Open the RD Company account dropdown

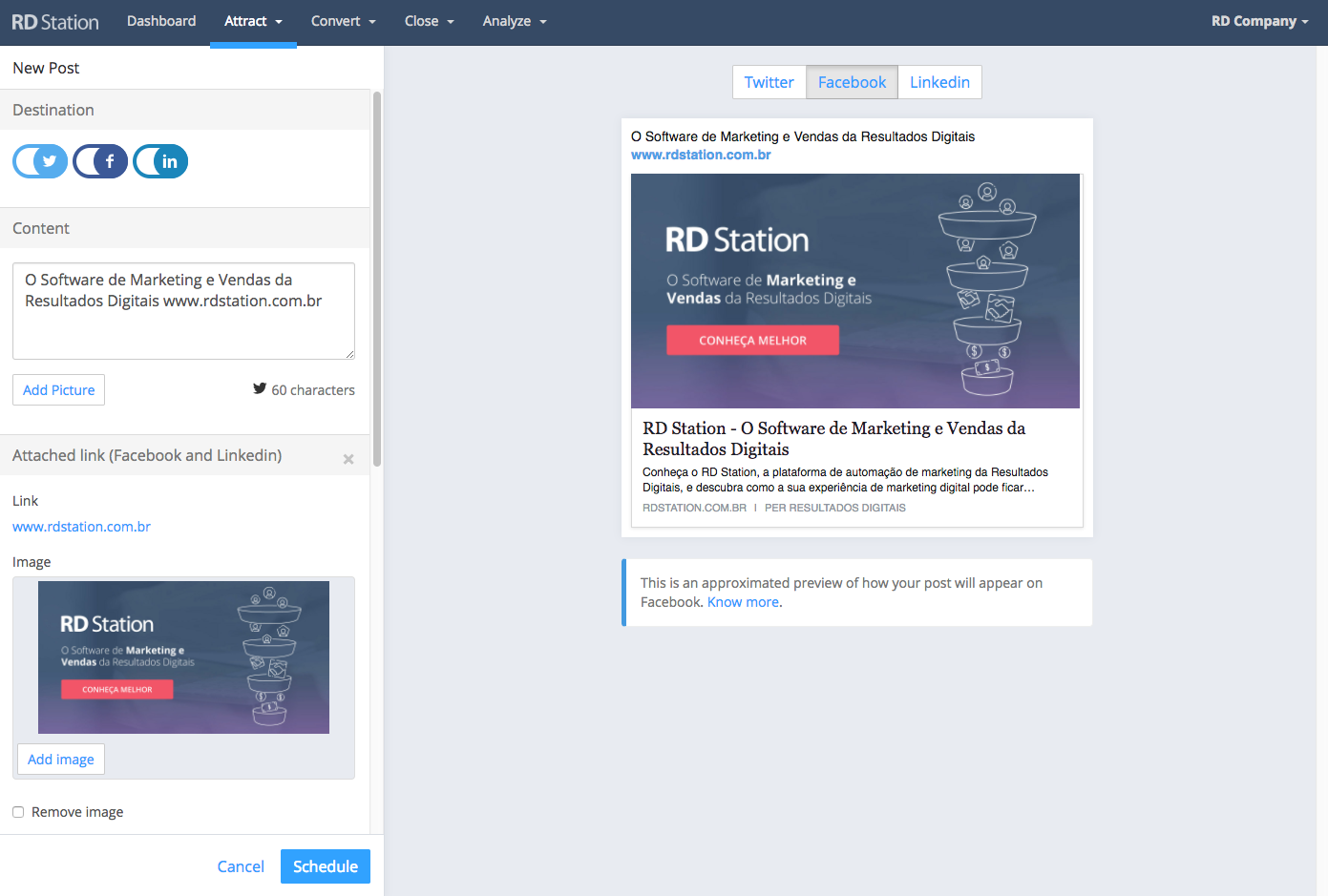coord(1260,21)
